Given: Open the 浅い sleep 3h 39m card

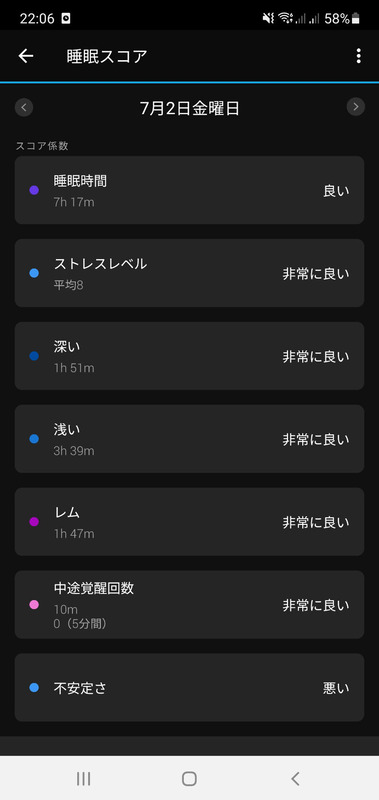Looking at the screenshot, I should (x=189, y=439).
